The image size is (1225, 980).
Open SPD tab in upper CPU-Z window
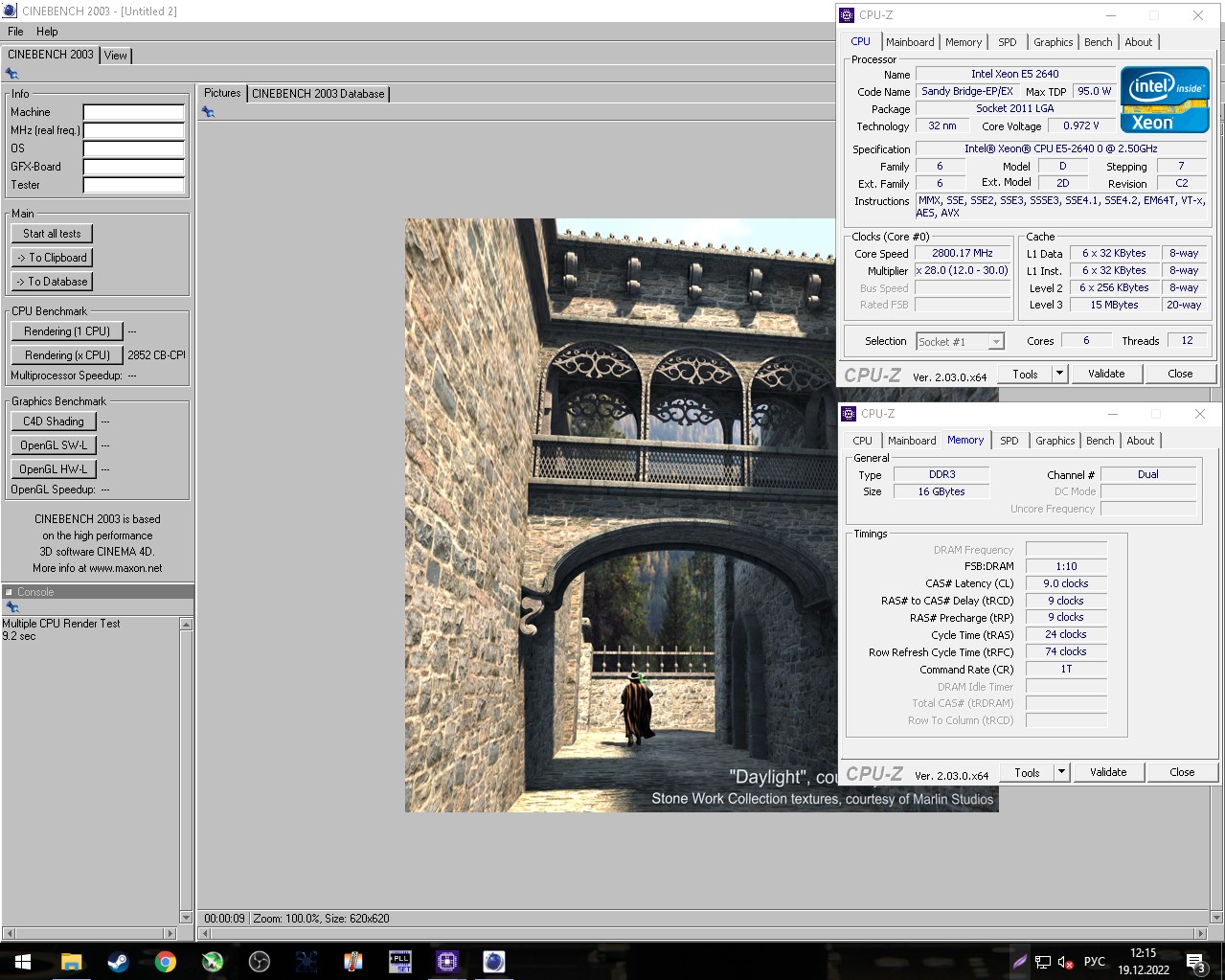1008,42
